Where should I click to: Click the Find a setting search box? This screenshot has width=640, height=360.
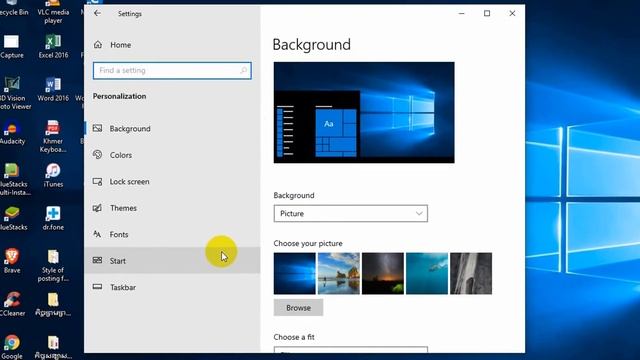pyautogui.click(x=172, y=71)
